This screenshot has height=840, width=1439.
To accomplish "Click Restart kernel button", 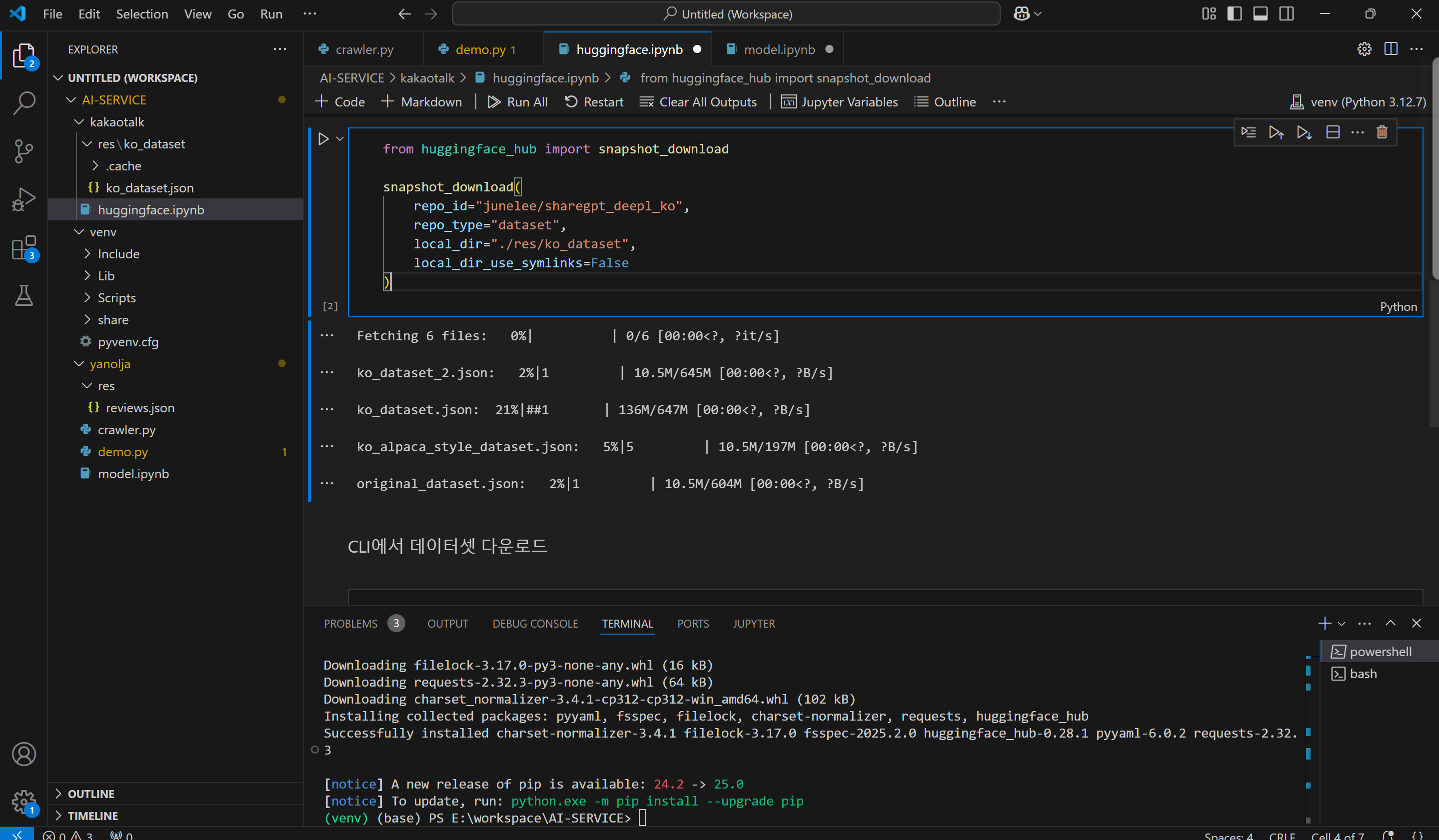I will 594,101.
